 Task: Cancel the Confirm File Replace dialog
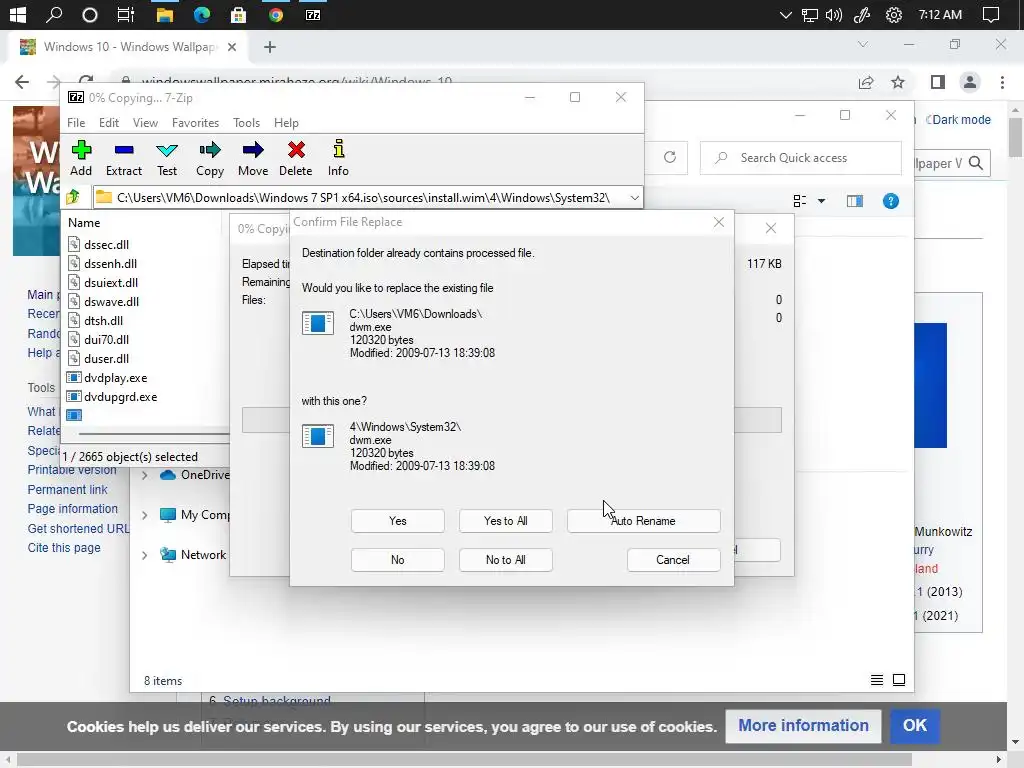tap(673, 560)
